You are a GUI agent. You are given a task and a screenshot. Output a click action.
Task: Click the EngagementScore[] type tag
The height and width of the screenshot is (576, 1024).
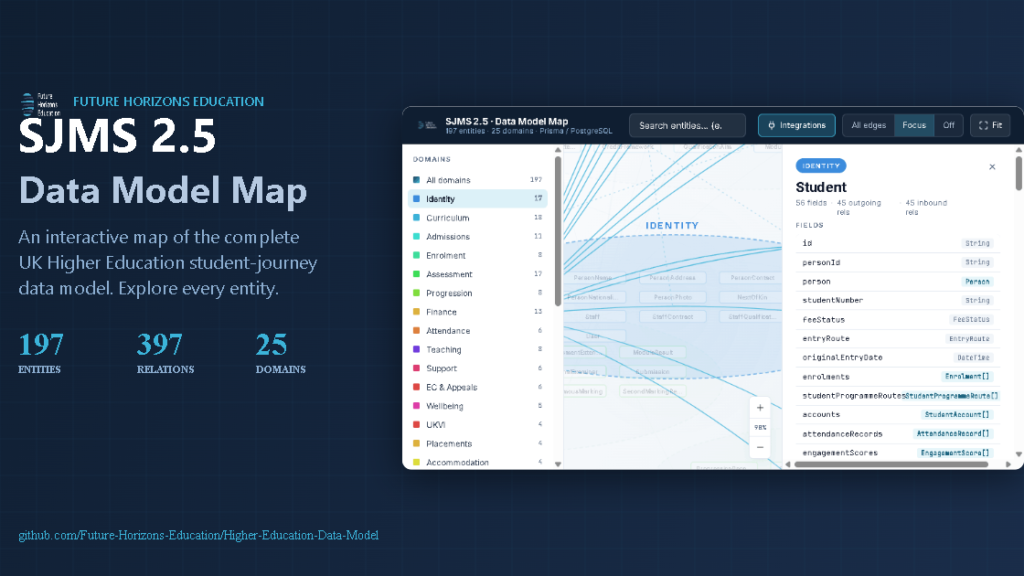click(x=955, y=453)
